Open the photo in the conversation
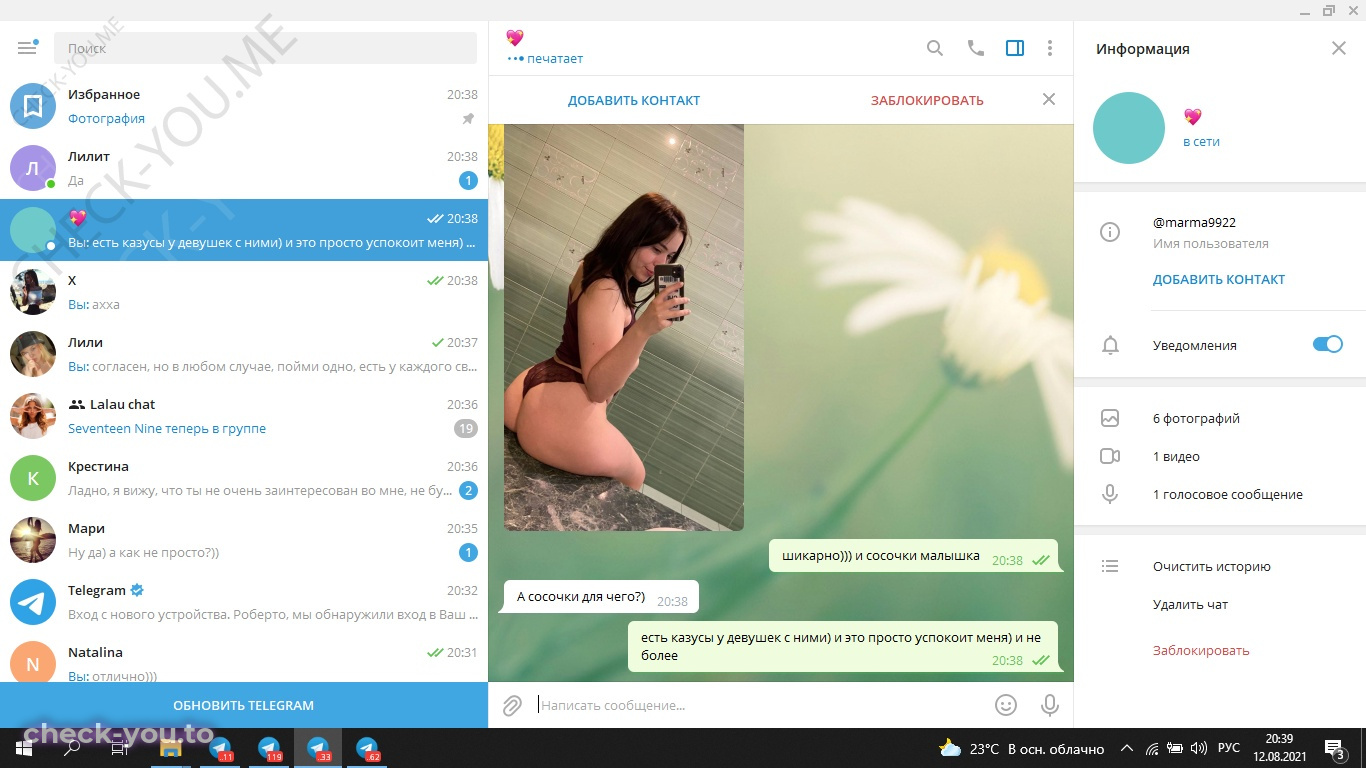Screen dimensions: 1366x768 pos(624,327)
